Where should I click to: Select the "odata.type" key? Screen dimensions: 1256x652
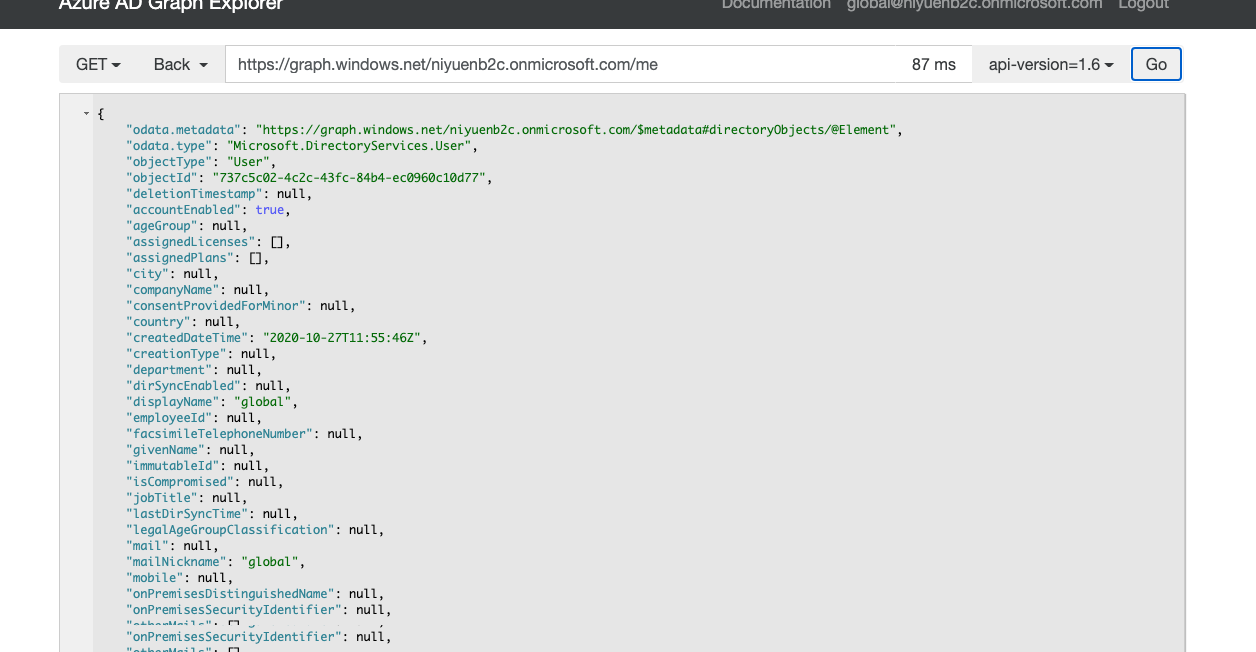(170, 146)
